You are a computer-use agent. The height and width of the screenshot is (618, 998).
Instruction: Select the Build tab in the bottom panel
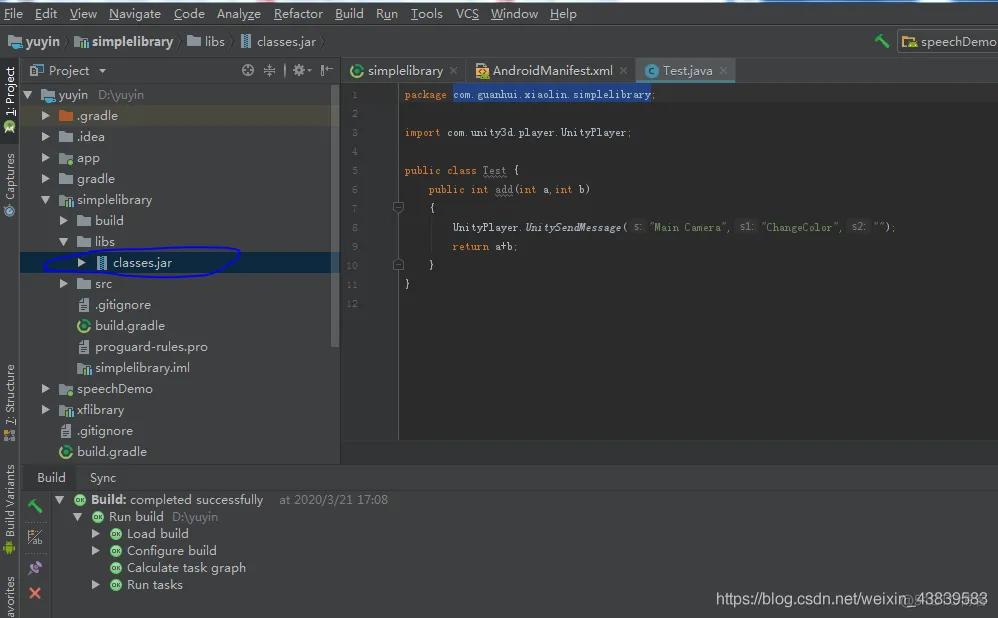tap(51, 478)
